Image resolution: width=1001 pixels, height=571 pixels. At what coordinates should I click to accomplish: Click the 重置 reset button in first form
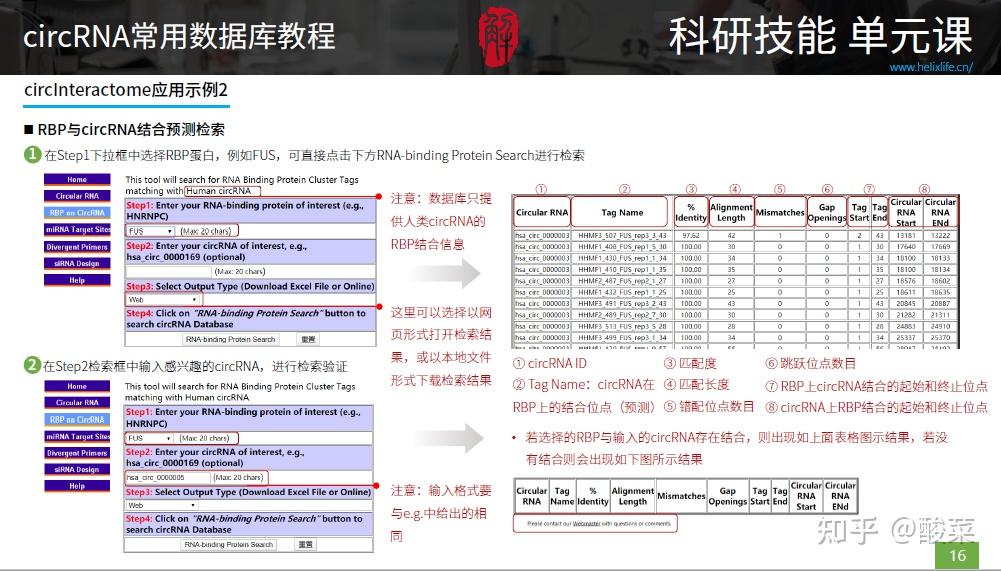tap(308, 339)
